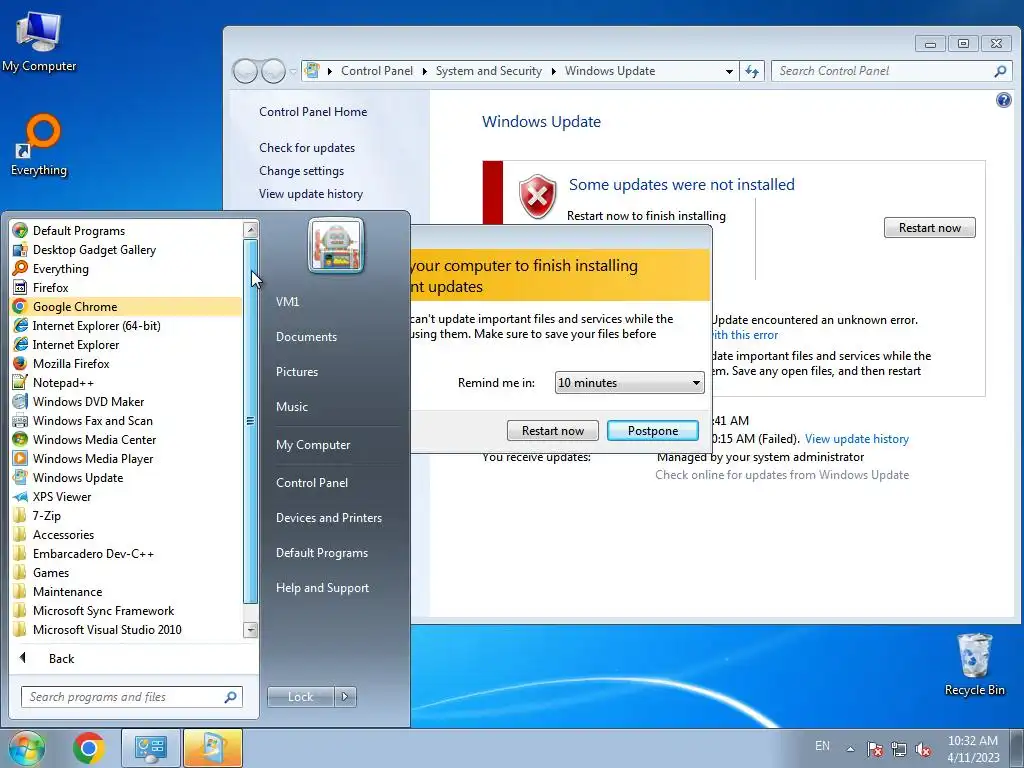Open Change settings link

[x=301, y=170]
